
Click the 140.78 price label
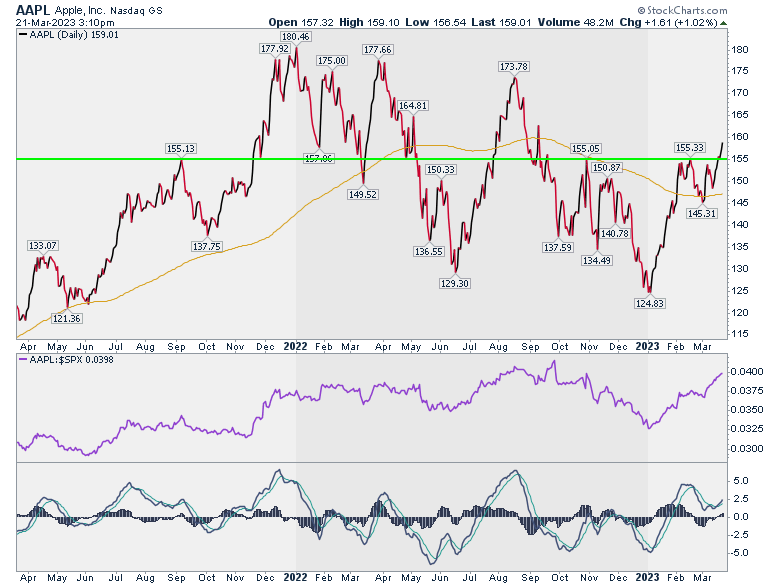tap(615, 233)
